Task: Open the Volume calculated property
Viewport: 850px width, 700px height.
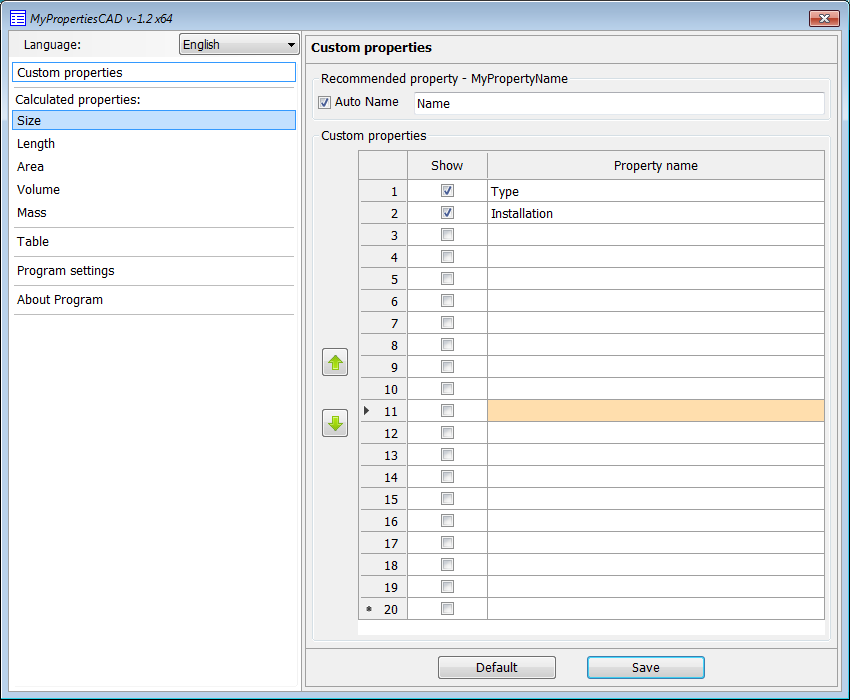Action: point(154,190)
